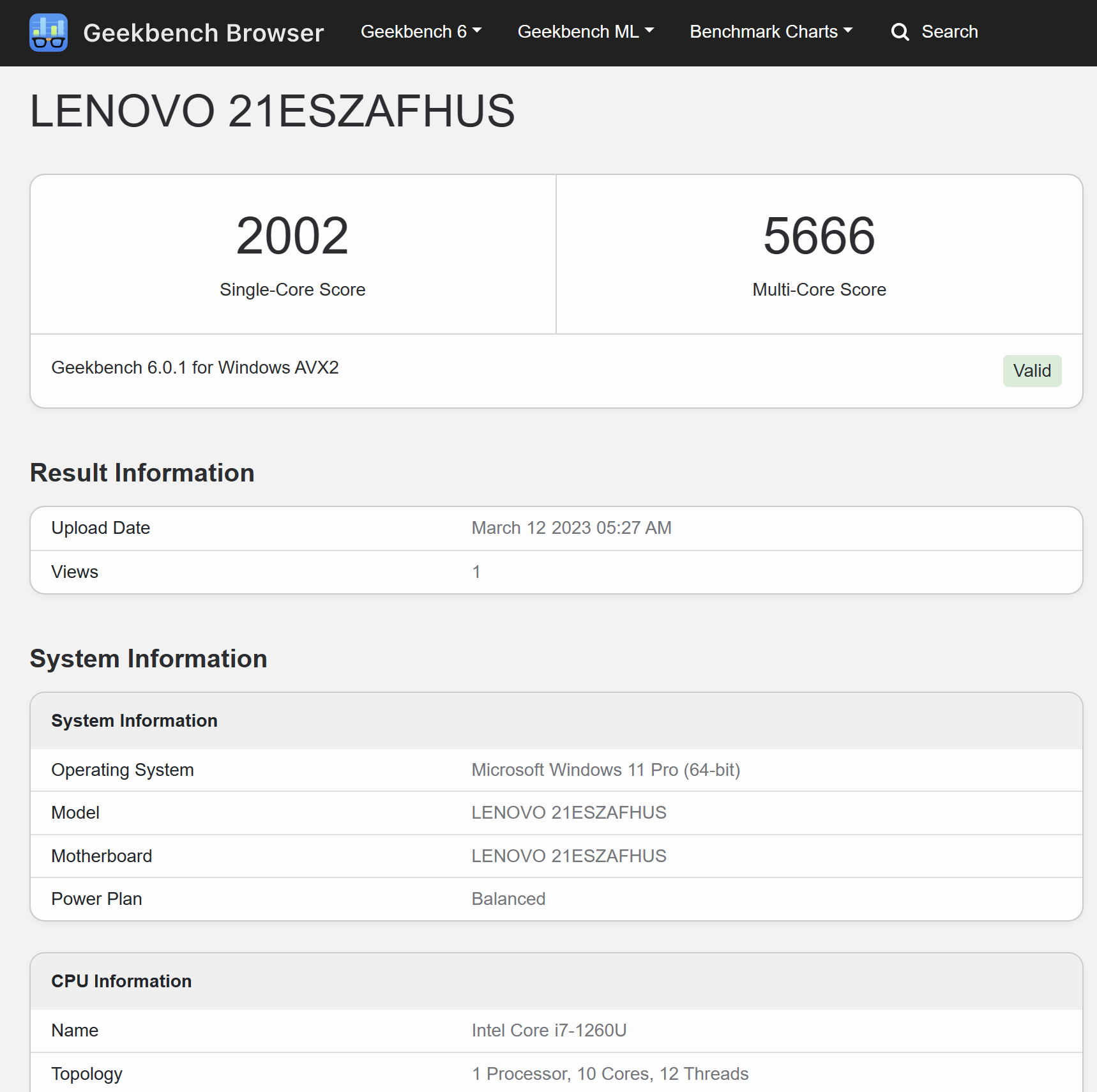Click the Model value LENOVO 21ESZAFHUS
The image size is (1097, 1092).
tap(569, 812)
